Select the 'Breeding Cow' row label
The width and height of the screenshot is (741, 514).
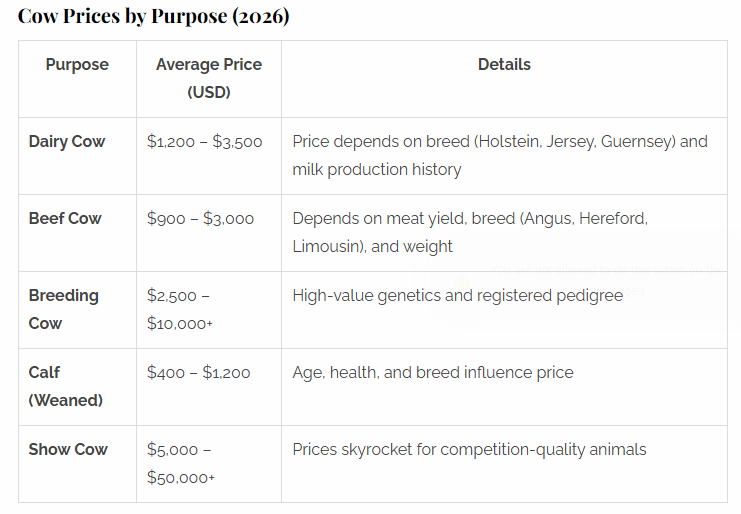pos(64,309)
